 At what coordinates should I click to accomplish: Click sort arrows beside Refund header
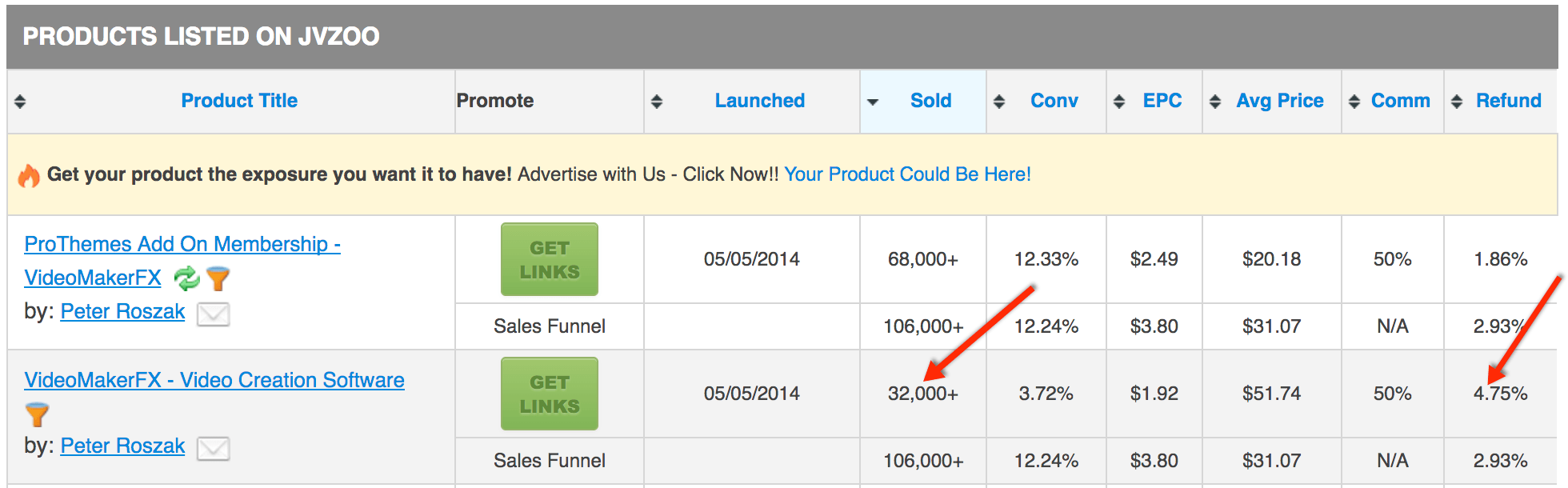[x=1457, y=102]
